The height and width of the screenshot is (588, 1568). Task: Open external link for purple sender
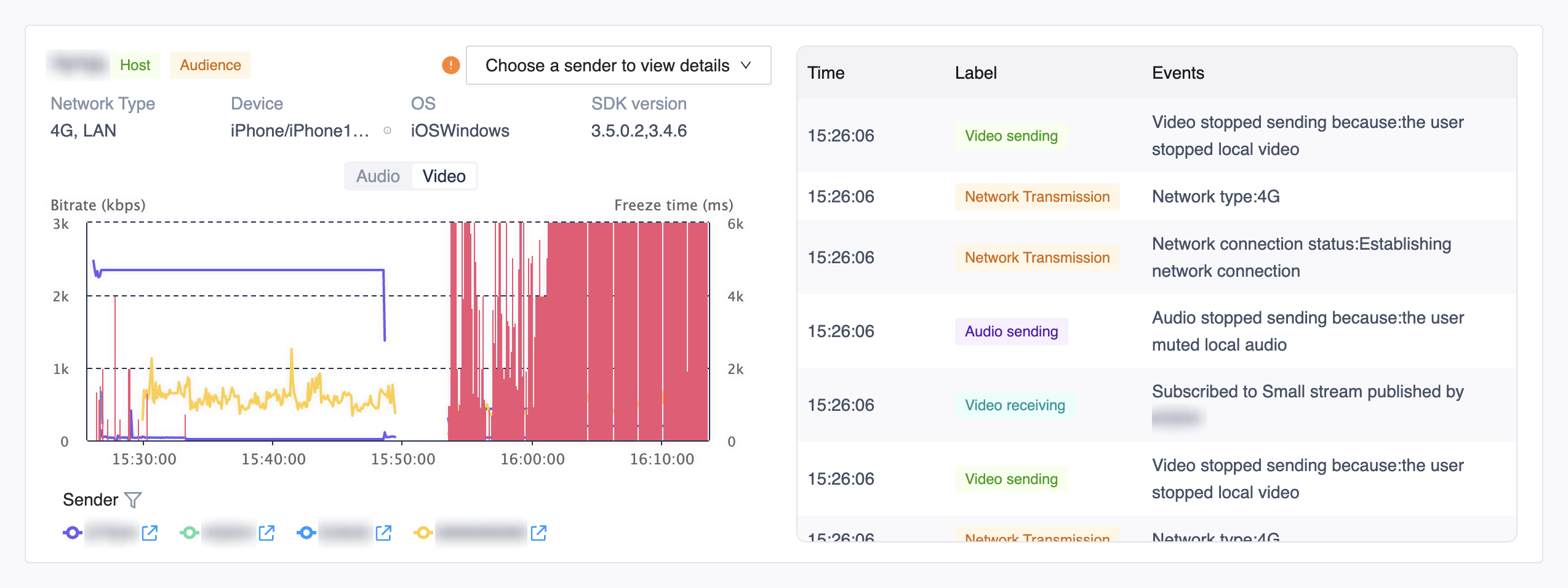coord(150,533)
